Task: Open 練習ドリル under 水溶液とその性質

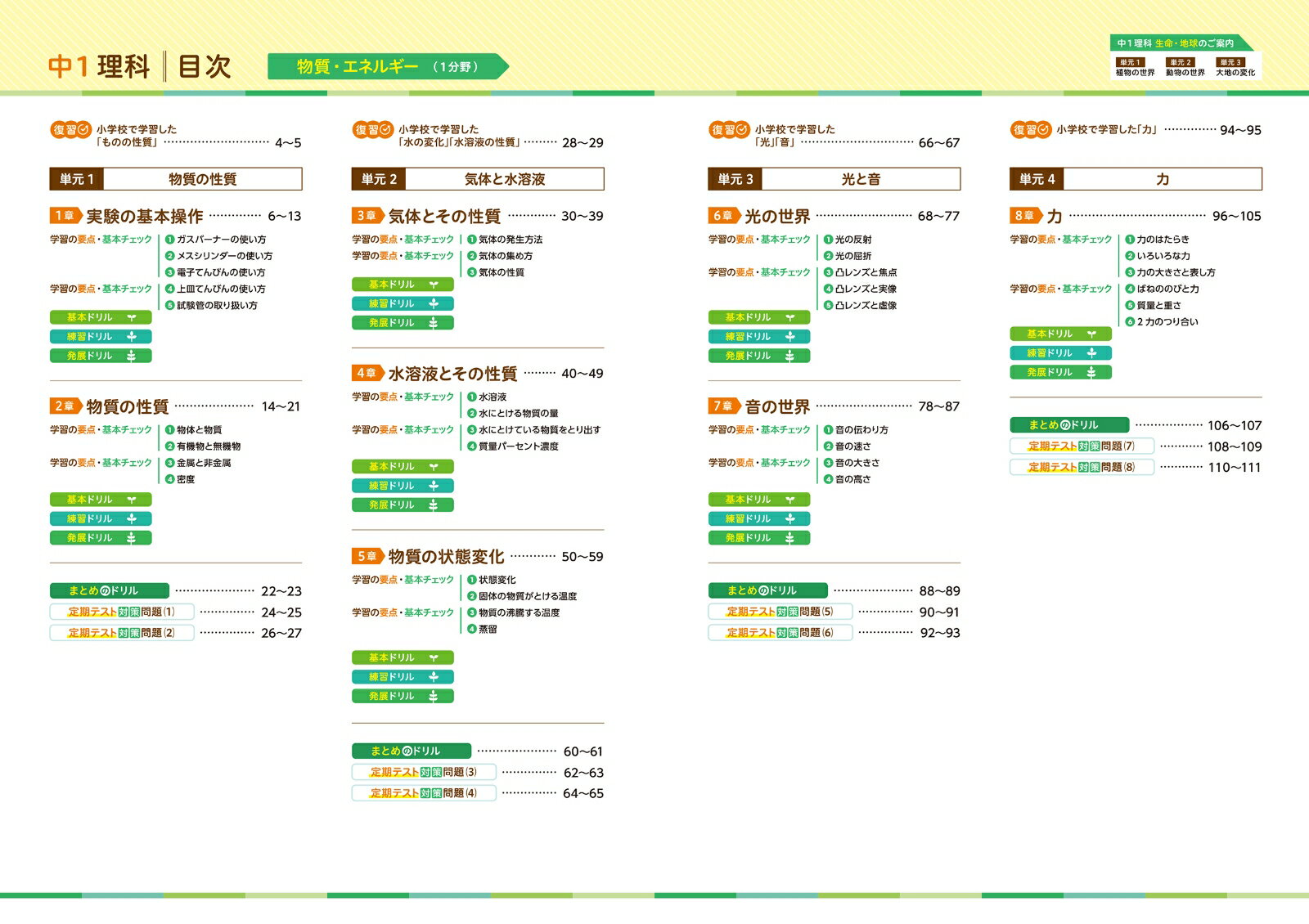Action: point(403,486)
